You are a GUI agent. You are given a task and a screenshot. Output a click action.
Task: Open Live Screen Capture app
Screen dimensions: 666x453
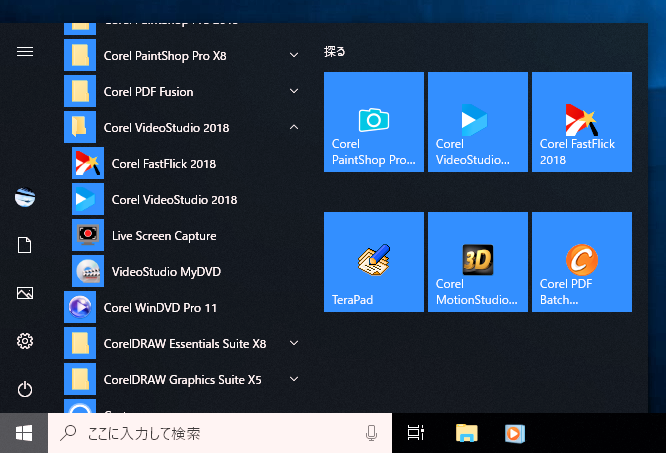[163, 236]
